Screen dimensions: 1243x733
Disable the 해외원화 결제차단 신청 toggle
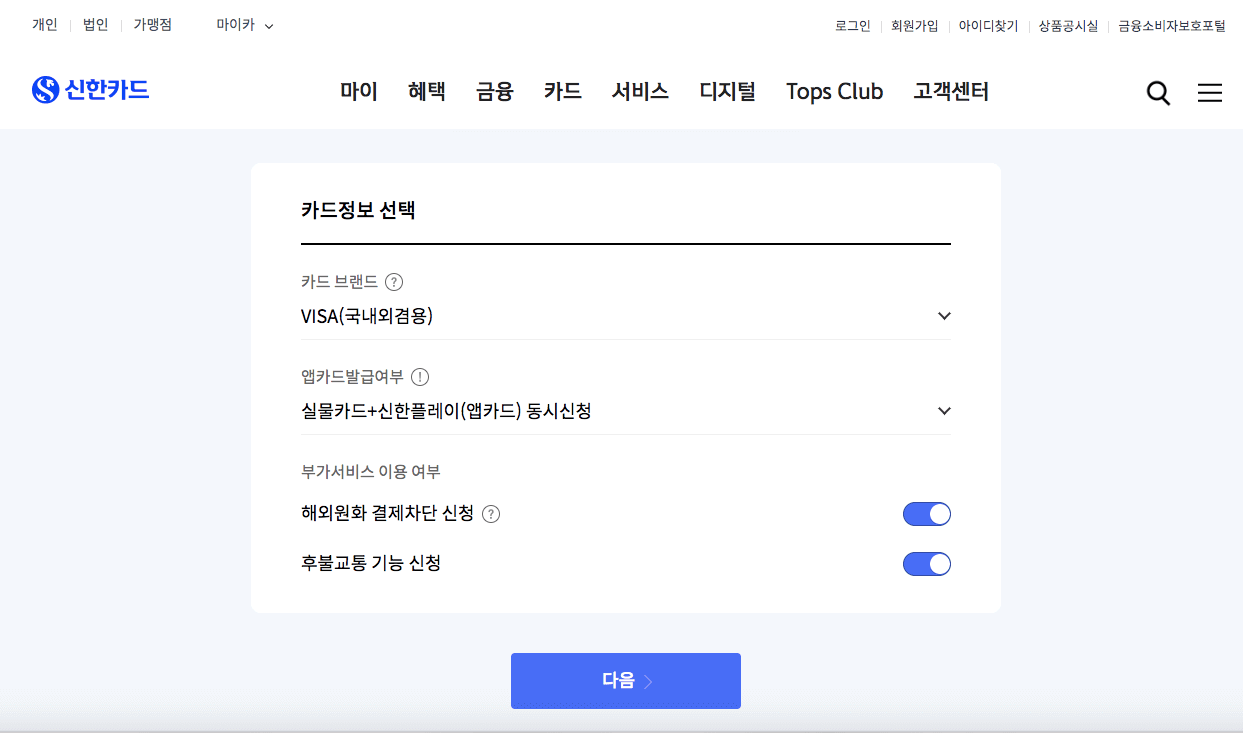(926, 513)
